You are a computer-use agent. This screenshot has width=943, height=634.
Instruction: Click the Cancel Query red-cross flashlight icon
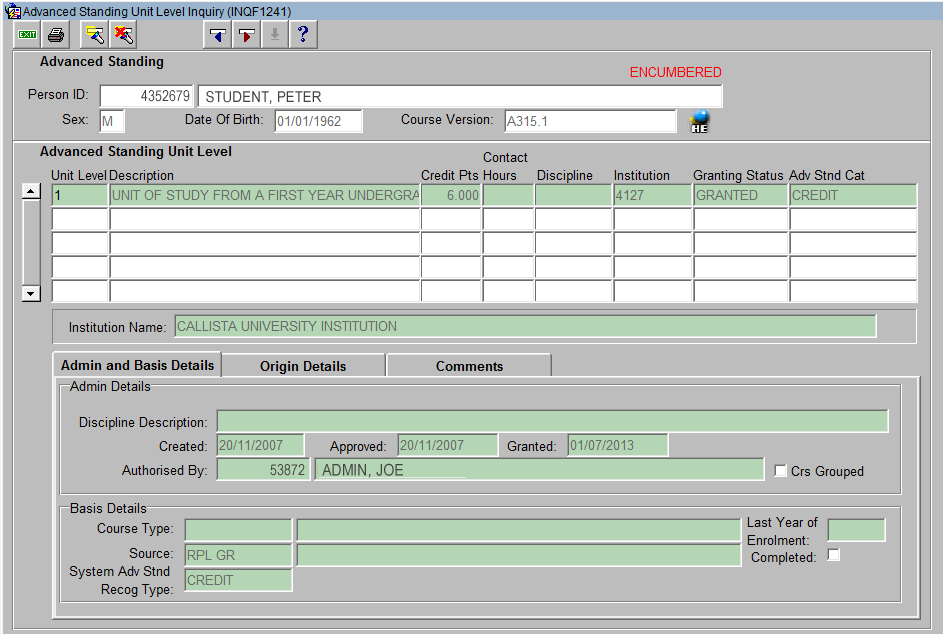click(123, 35)
